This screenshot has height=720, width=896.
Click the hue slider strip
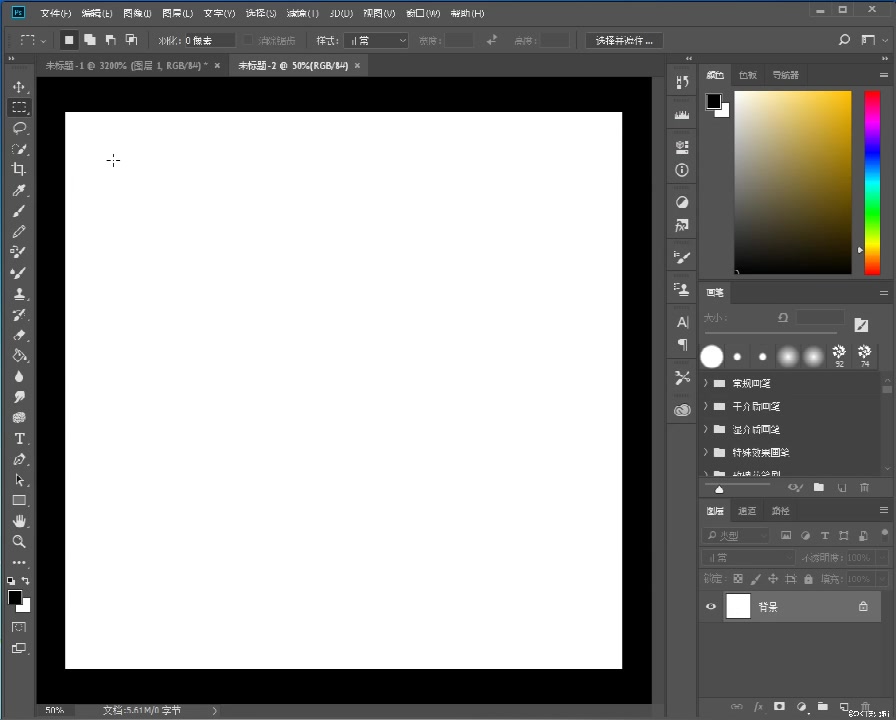[x=872, y=183]
